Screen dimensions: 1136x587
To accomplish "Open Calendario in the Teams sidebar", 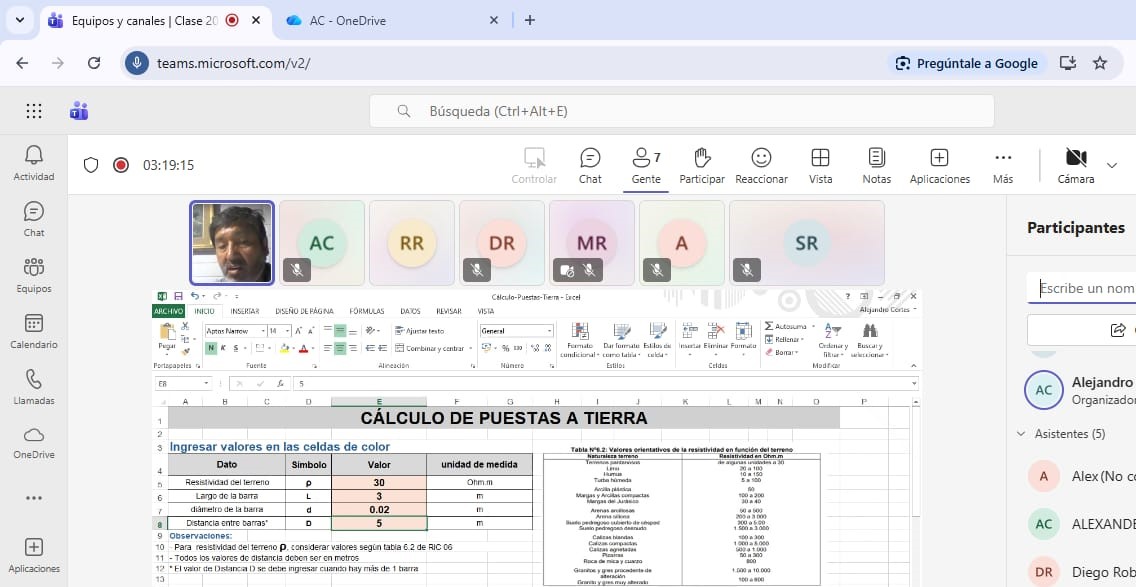I will pyautogui.click(x=34, y=332).
